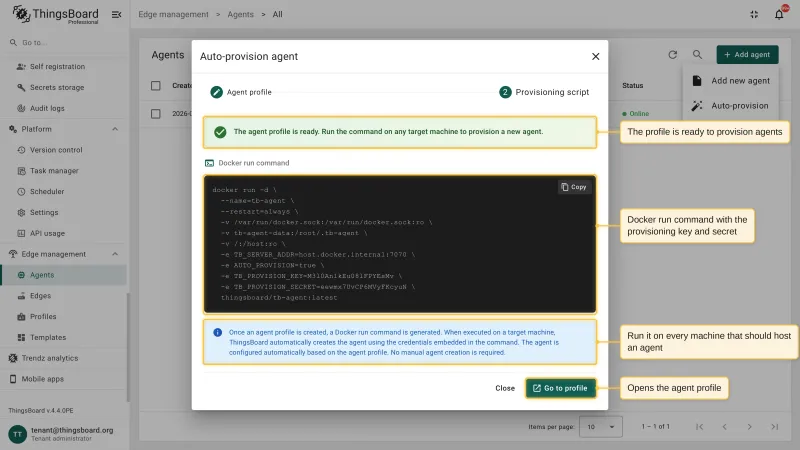Click the Go to search field
800x450 pixels.
tap(64, 42)
